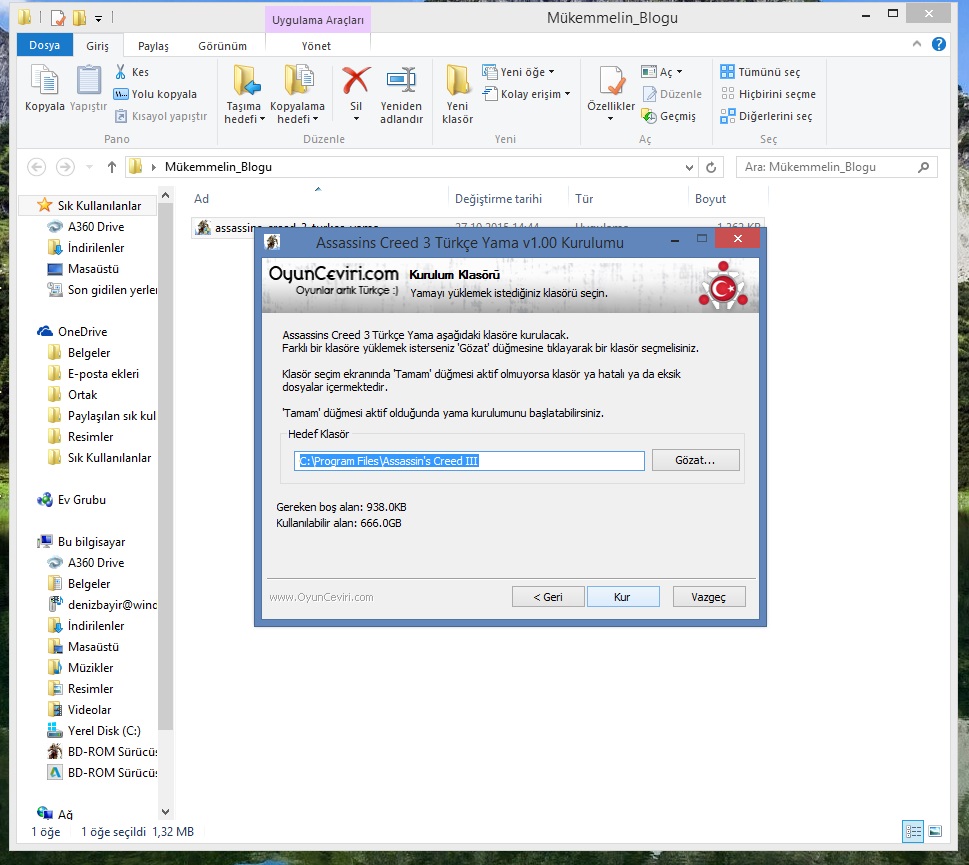Click navigation pane scrollbar up arrow
969x865 pixels.
pyautogui.click(x=165, y=196)
